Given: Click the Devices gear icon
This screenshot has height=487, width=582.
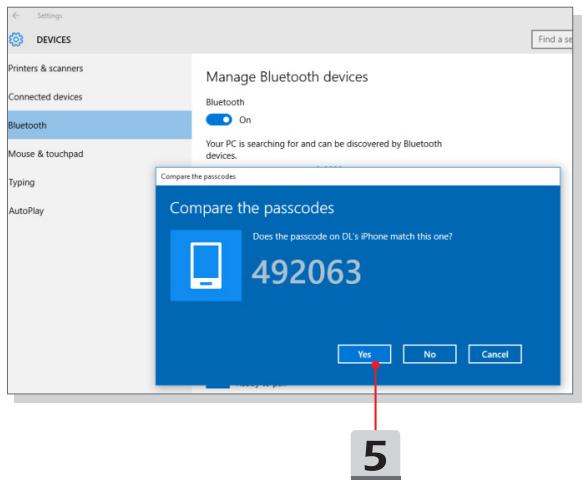Looking at the screenshot, I should pos(16,39).
